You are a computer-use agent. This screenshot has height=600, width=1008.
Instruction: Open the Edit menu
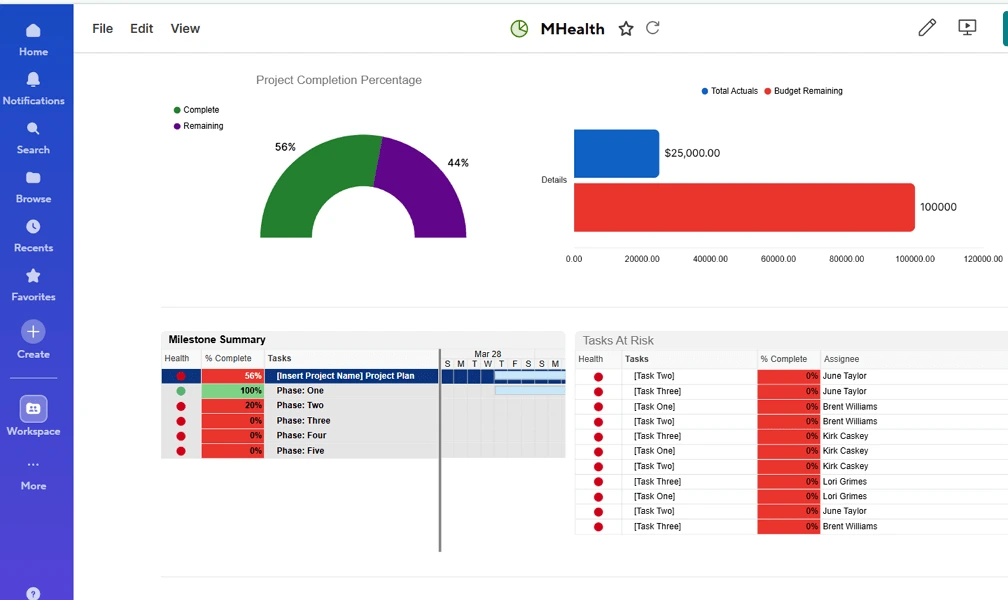tap(141, 28)
